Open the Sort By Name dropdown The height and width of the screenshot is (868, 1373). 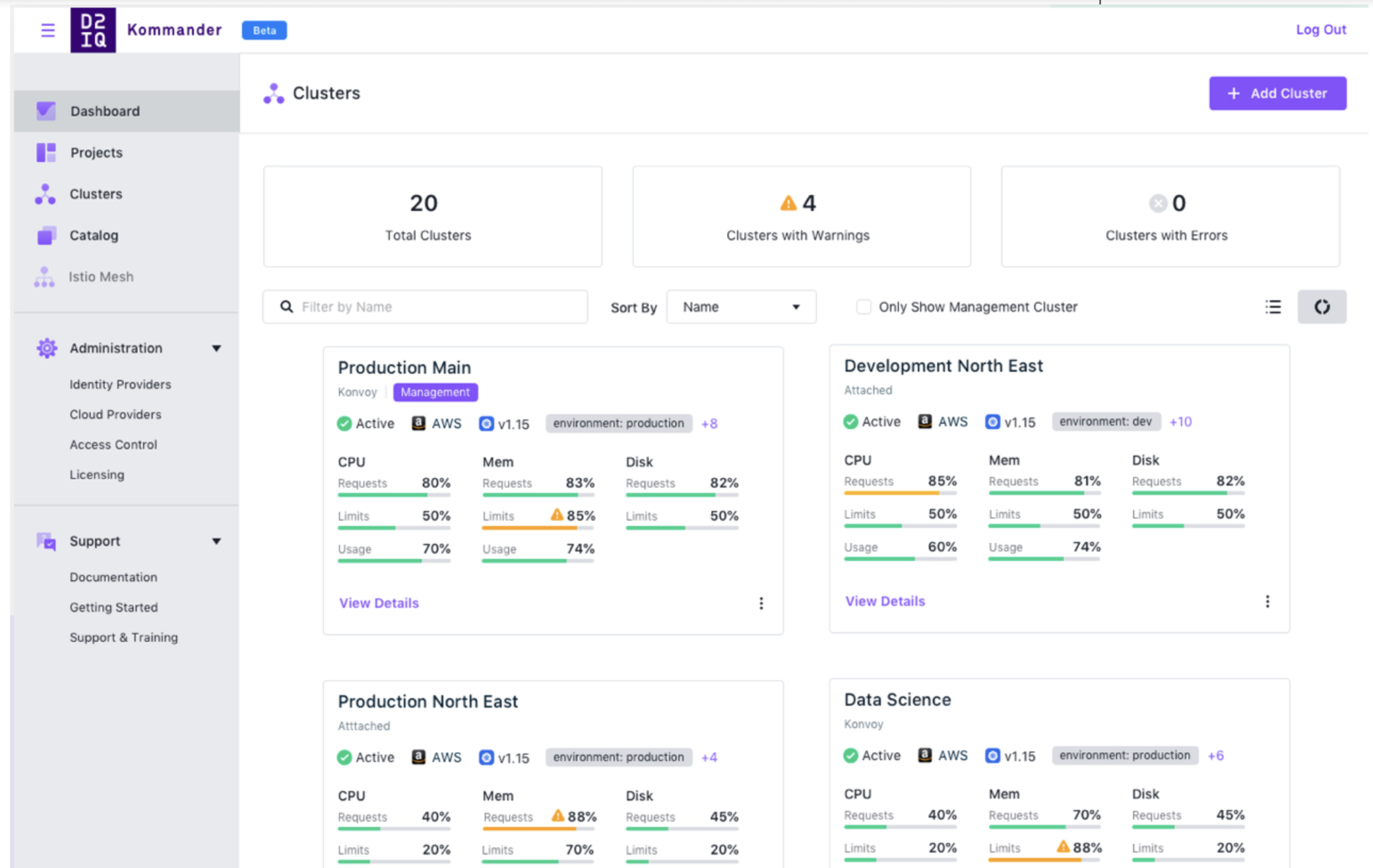(x=741, y=306)
